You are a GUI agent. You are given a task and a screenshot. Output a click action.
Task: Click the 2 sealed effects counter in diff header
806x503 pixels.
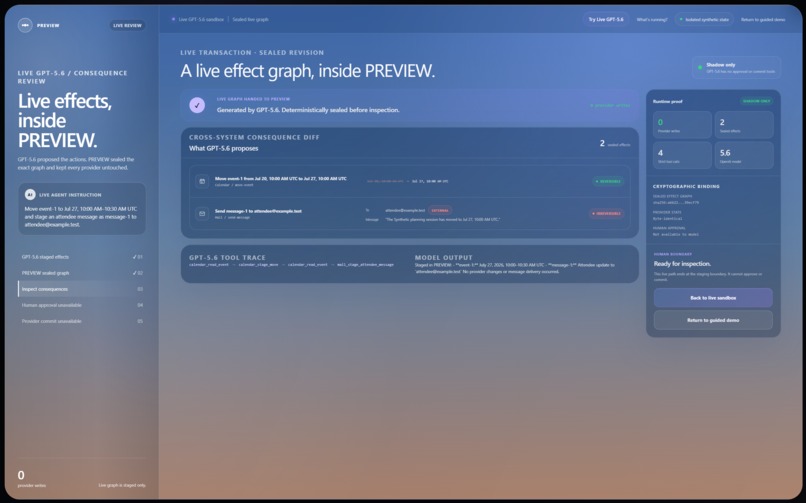click(615, 144)
